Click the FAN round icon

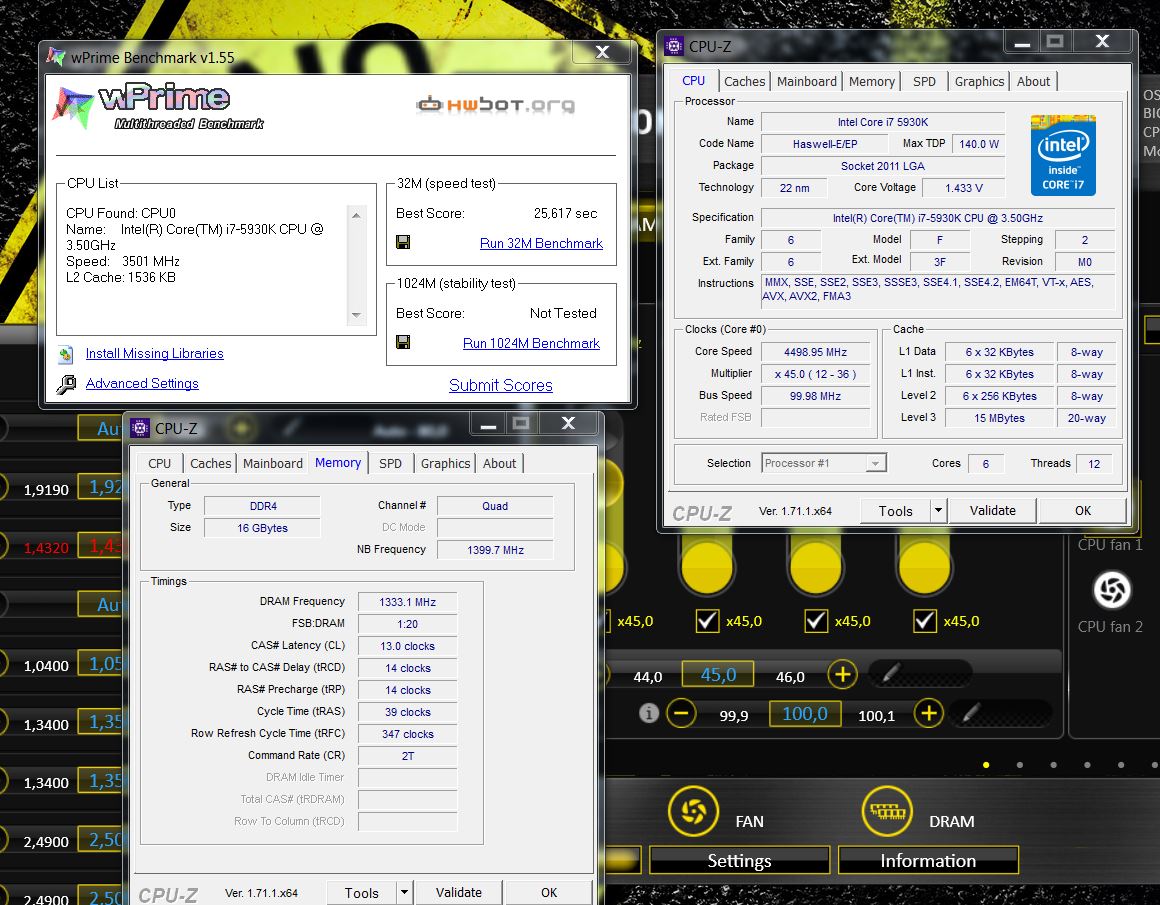click(693, 812)
